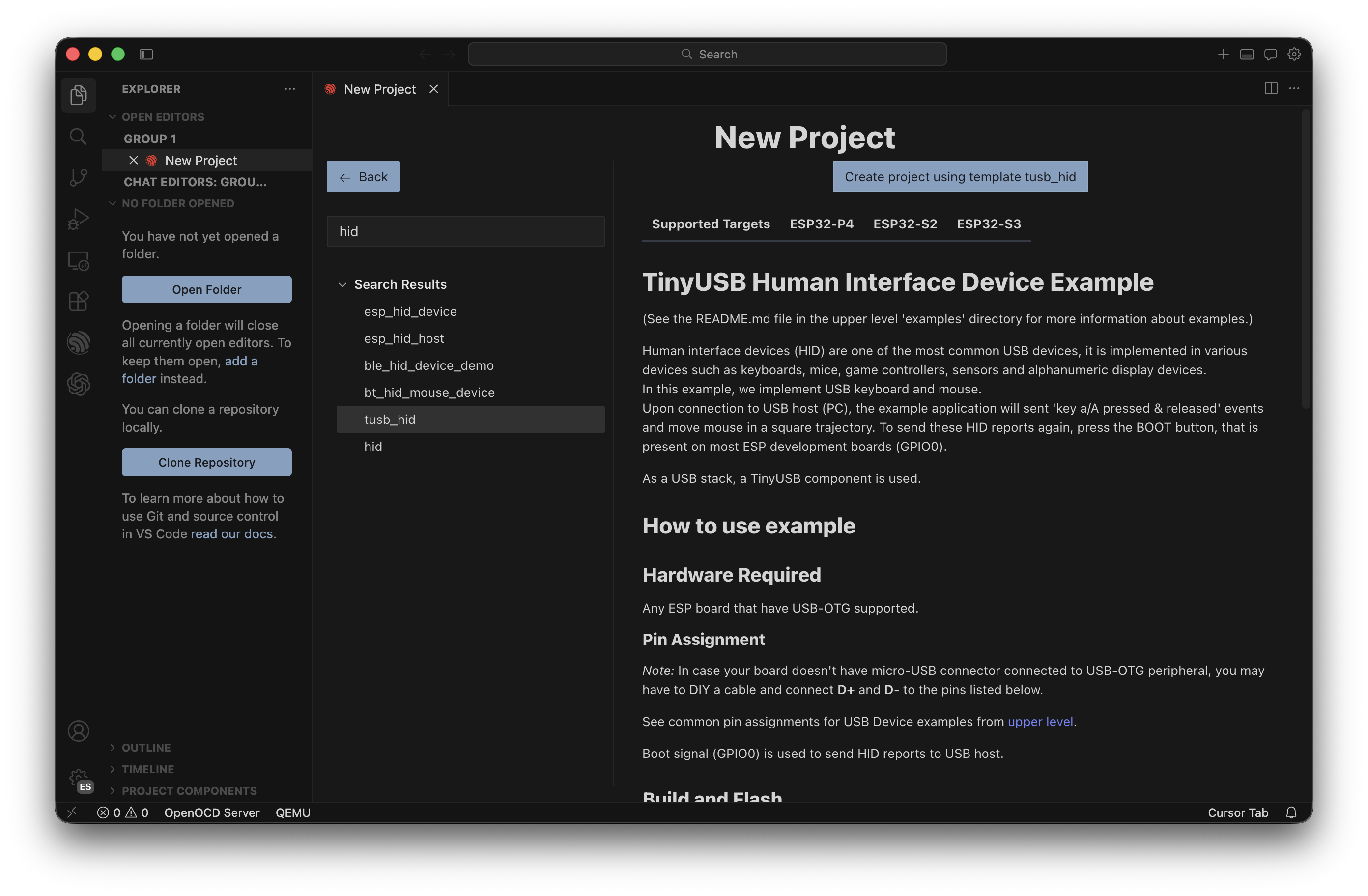
Task: Click the Chat Editors group label
Action: click(195, 182)
